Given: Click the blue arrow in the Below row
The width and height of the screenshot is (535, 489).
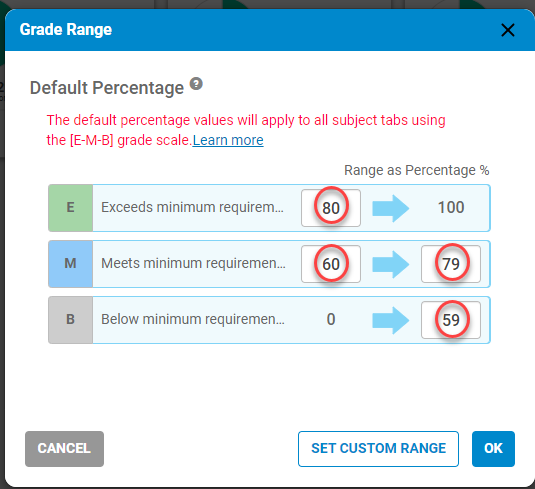Looking at the screenshot, I should (x=391, y=320).
